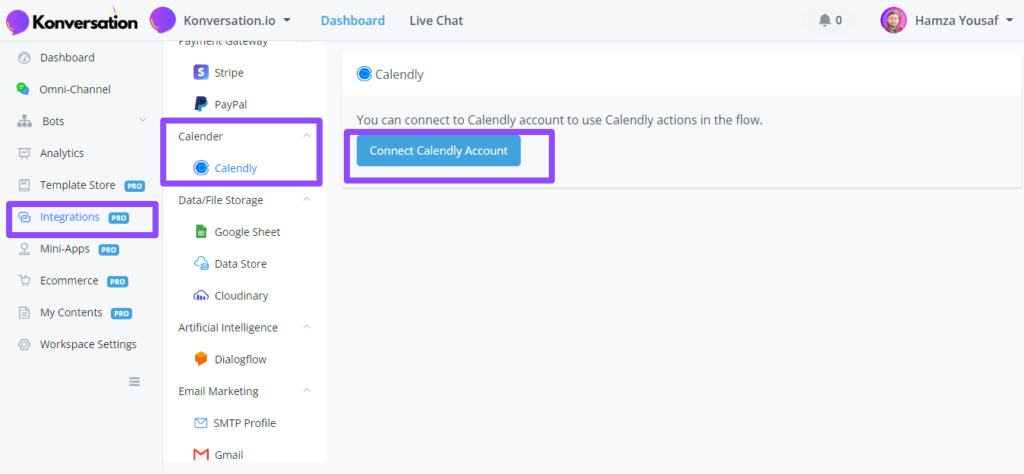This screenshot has width=1024, height=474.
Task: Collapse the Calender section chevron
Action: (x=307, y=136)
